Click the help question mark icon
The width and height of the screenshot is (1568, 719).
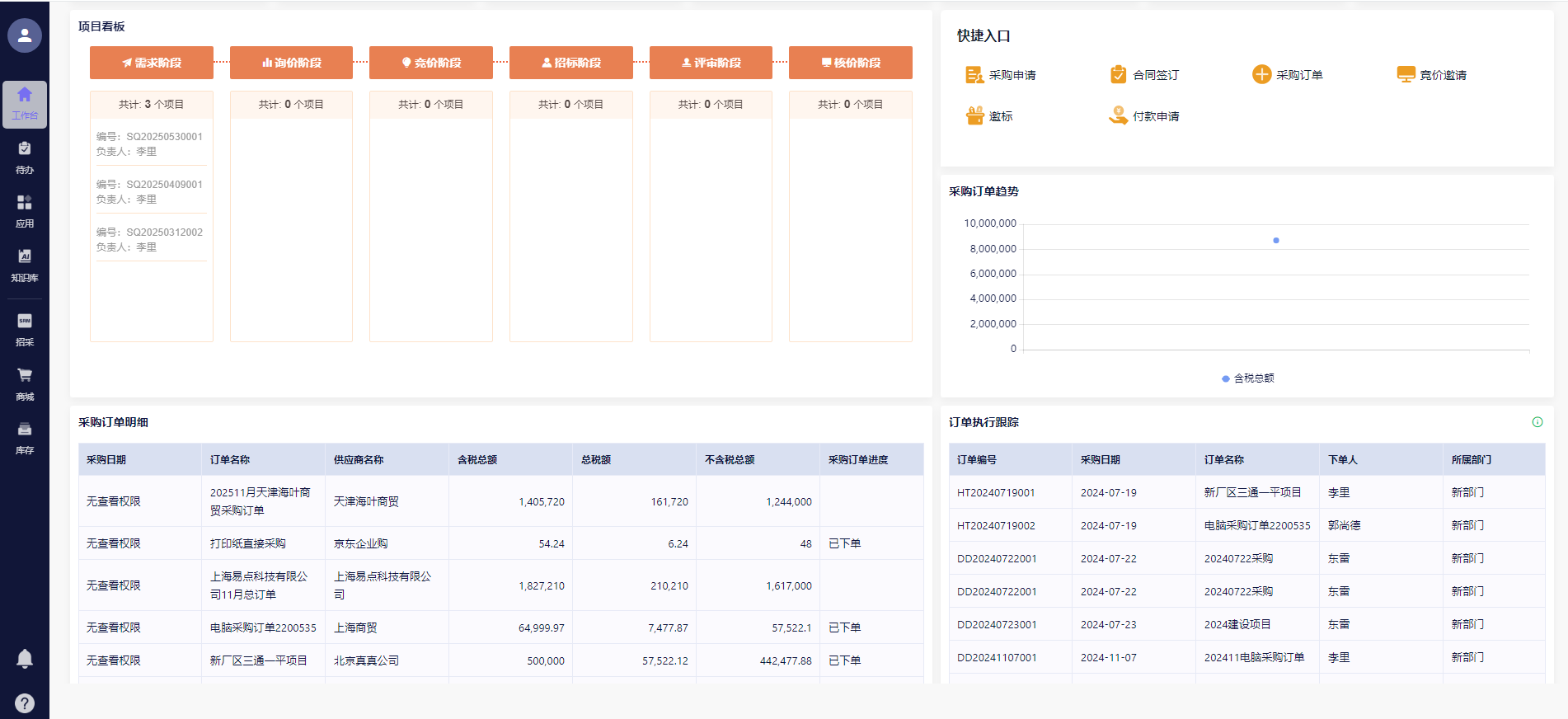25,703
